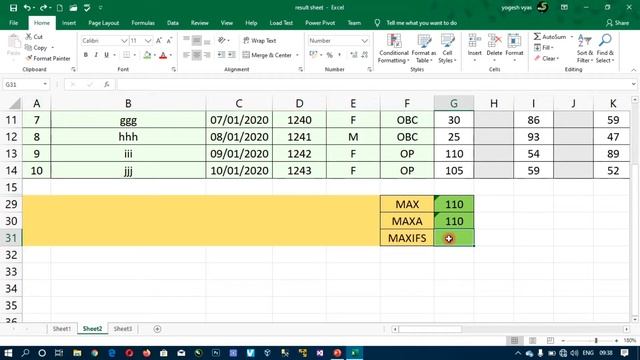640x360 pixels.
Task: Open the Sheet1 worksheet tab
Action: point(62,329)
